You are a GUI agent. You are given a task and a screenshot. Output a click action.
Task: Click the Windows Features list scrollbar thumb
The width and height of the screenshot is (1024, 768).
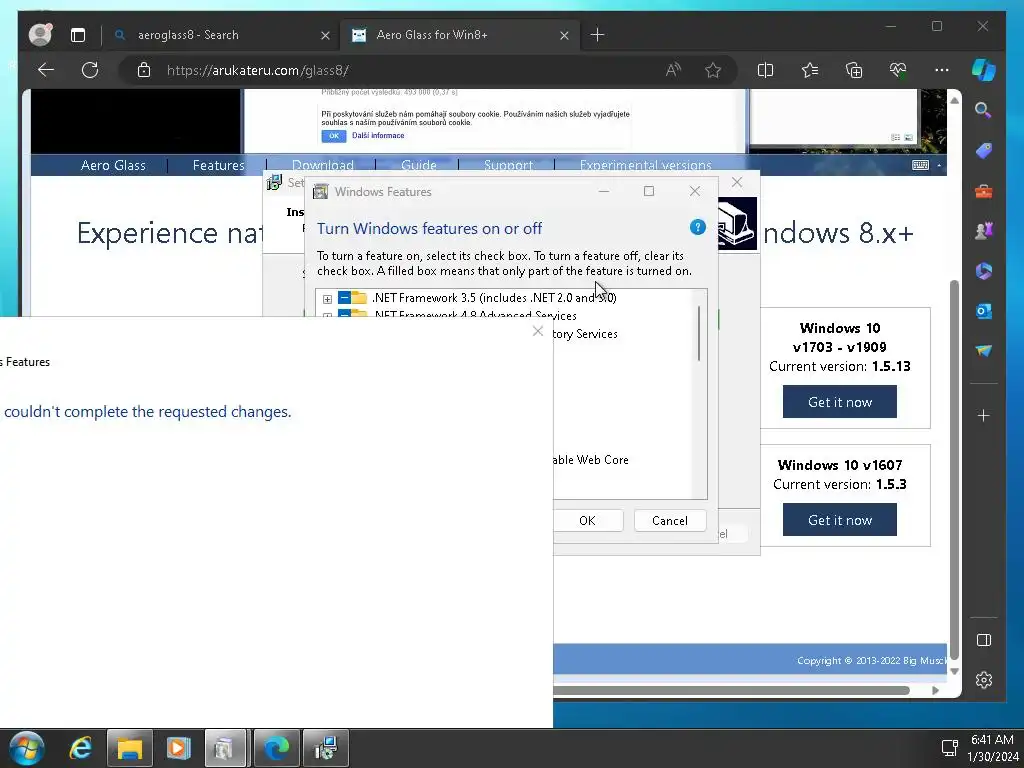[x=699, y=333]
